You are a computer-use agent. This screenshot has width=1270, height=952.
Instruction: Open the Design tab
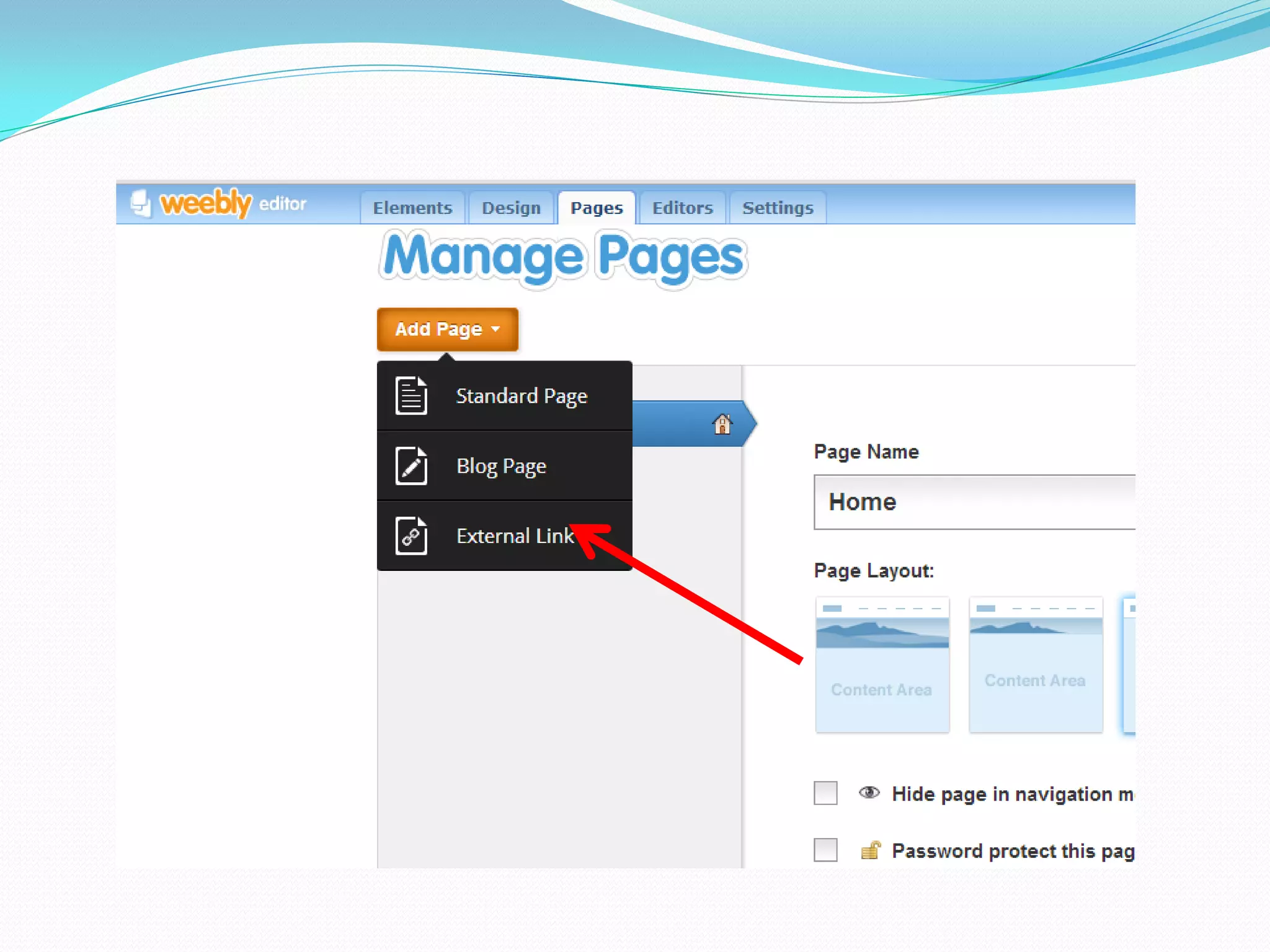pos(511,208)
